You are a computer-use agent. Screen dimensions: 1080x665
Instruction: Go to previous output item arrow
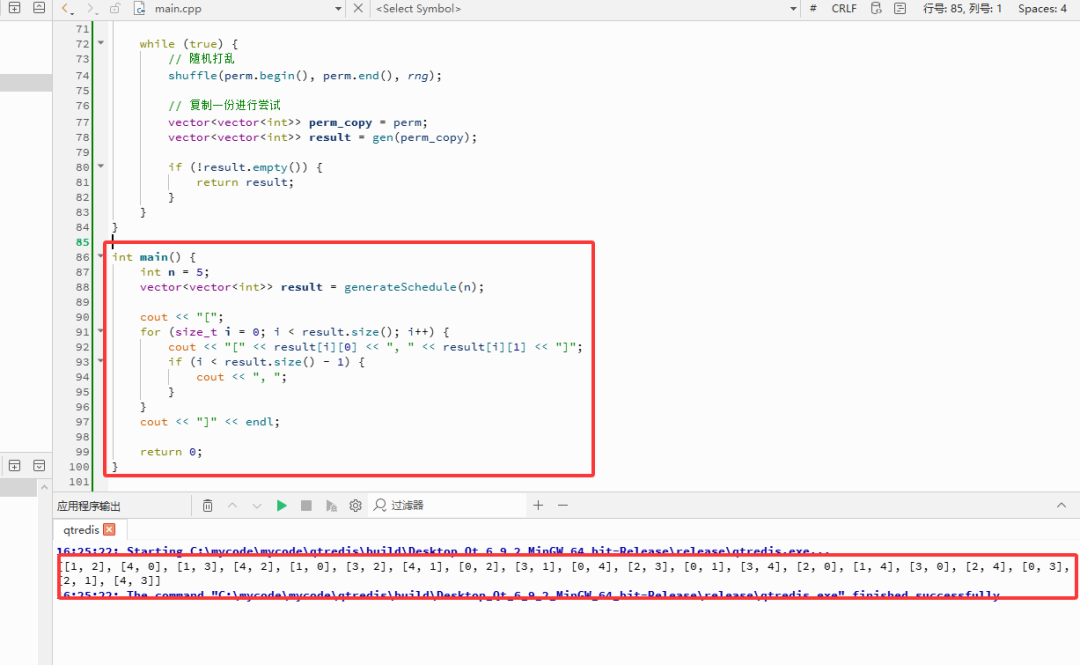pos(232,505)
